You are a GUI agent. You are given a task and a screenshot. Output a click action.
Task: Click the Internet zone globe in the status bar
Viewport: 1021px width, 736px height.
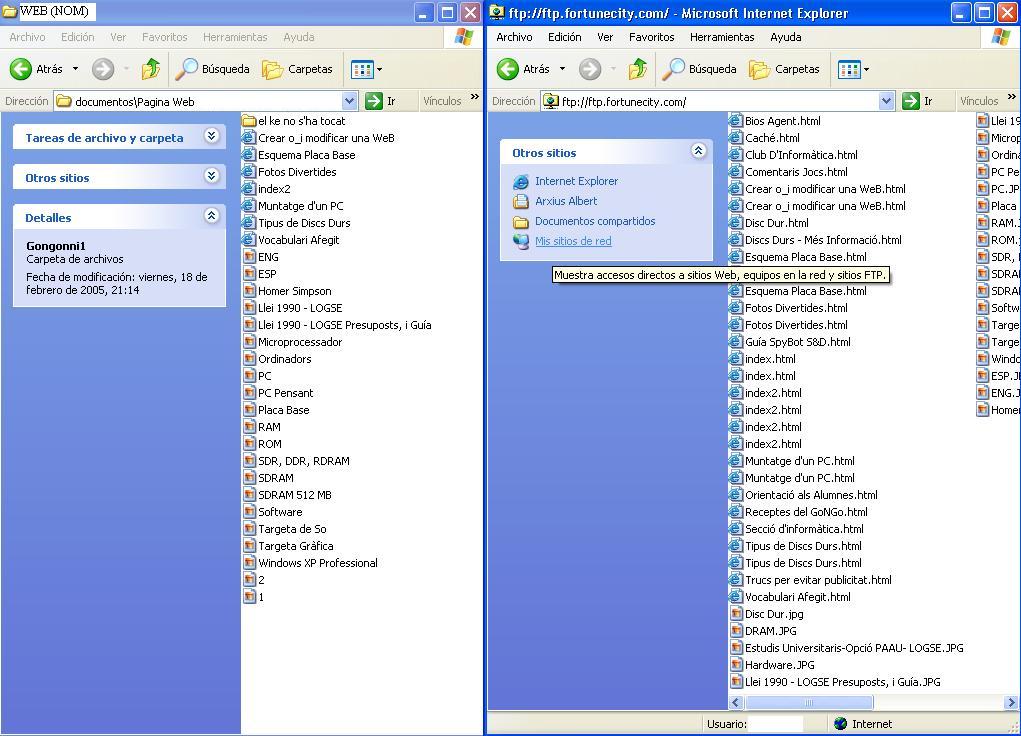841,724
